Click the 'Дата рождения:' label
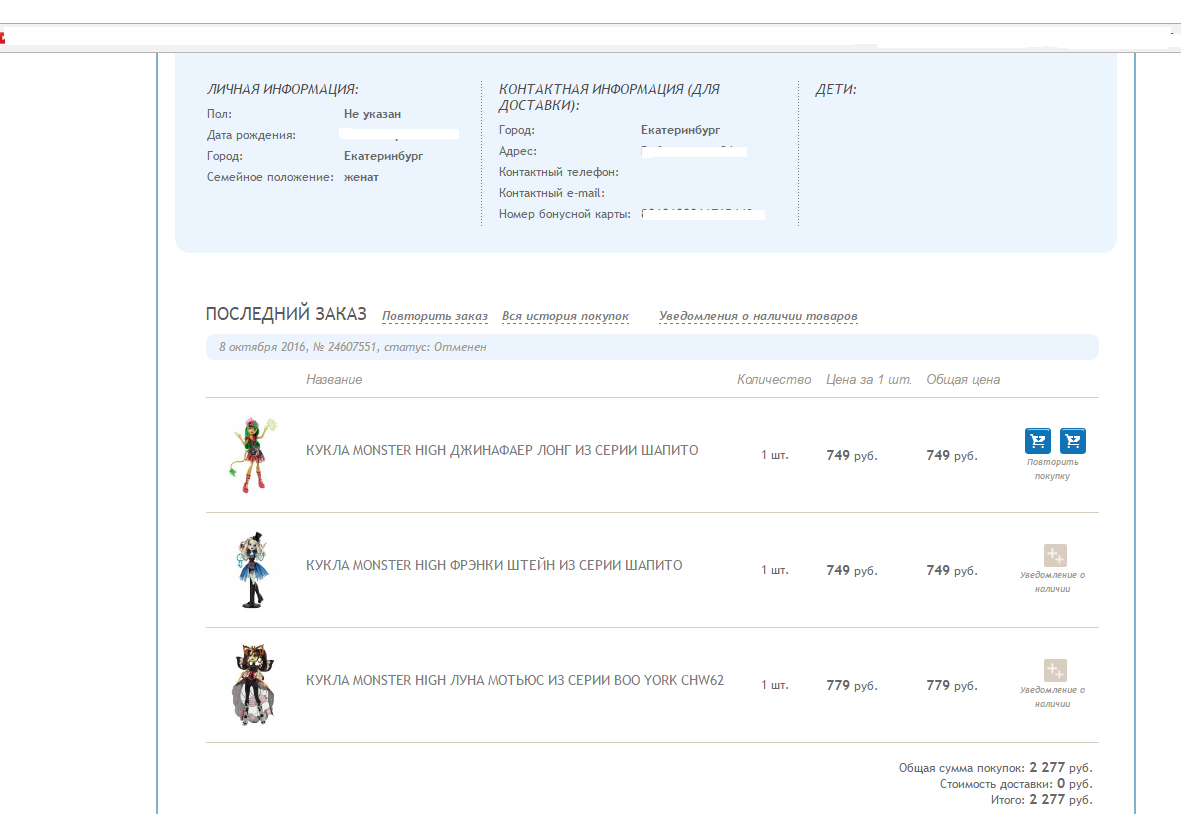The image size is (1181, 814). [x=252, y=136]
